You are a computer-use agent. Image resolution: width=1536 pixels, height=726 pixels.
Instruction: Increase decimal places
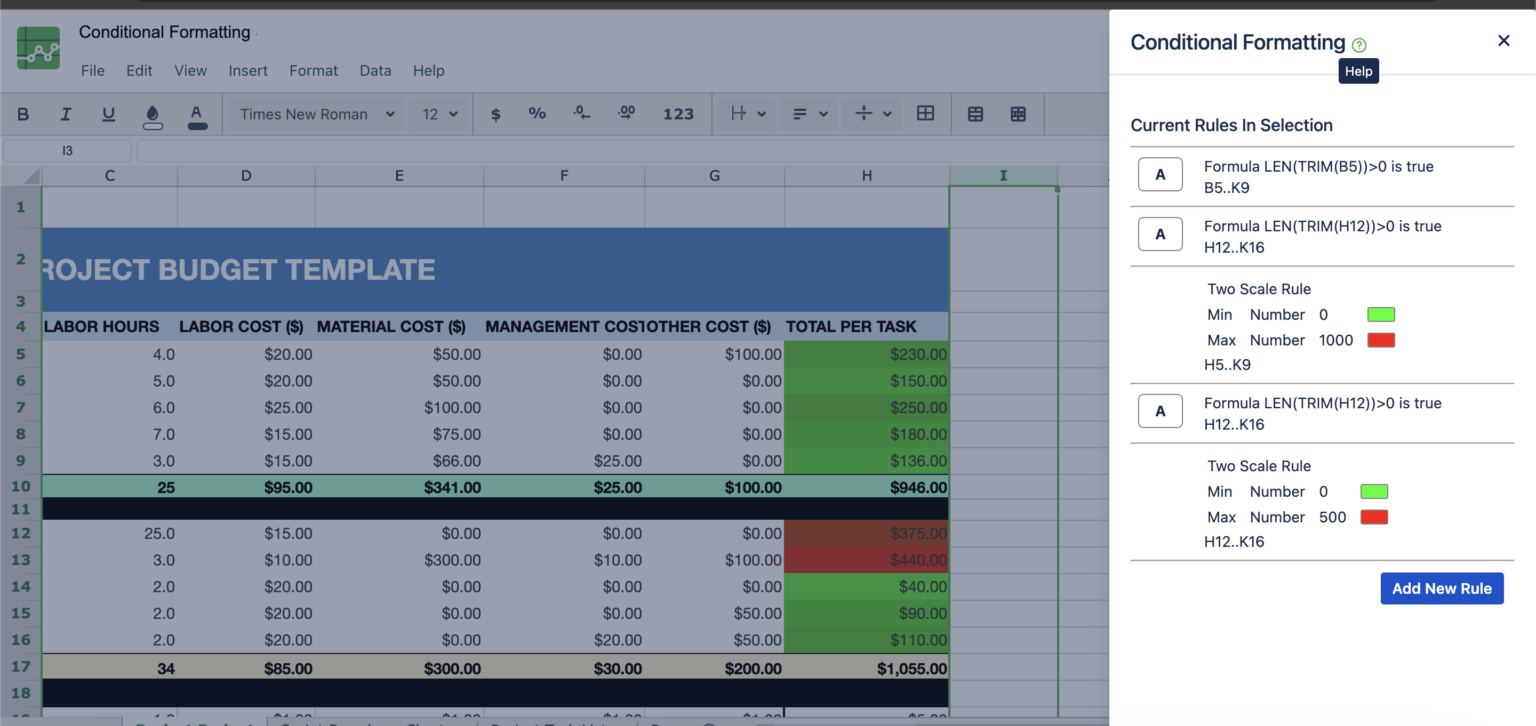click(626, 113)
